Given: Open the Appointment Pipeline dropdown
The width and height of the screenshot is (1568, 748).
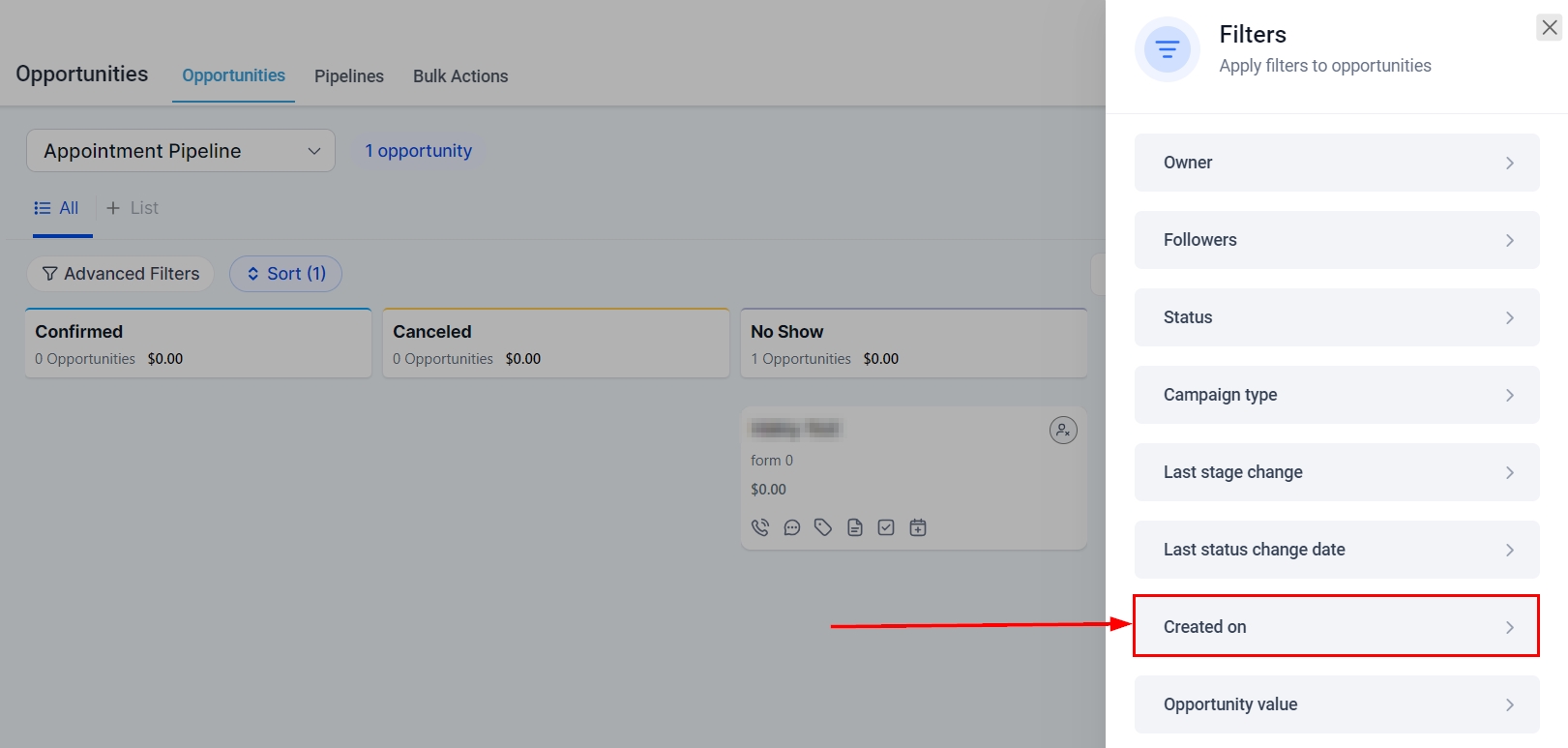Looking at the screenshot, I should [x=181, y=151].
